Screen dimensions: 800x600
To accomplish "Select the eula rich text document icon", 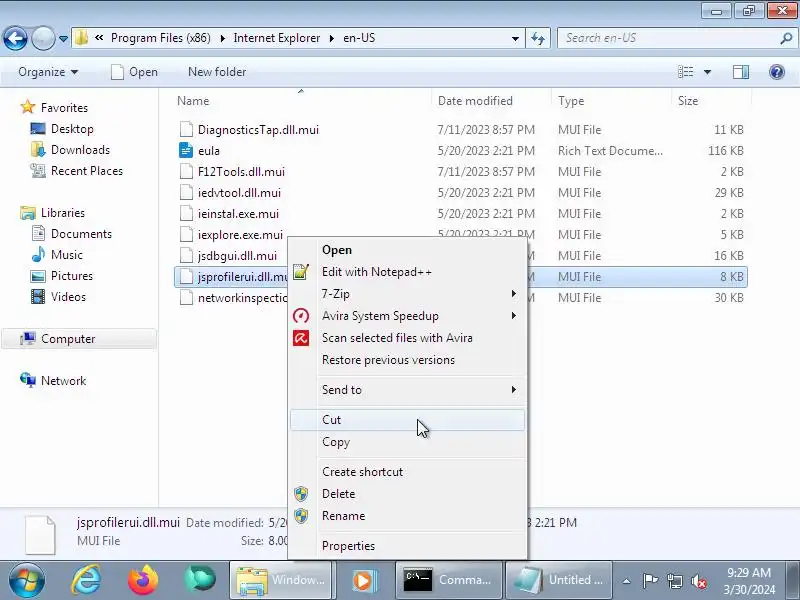I will (186, 151).
